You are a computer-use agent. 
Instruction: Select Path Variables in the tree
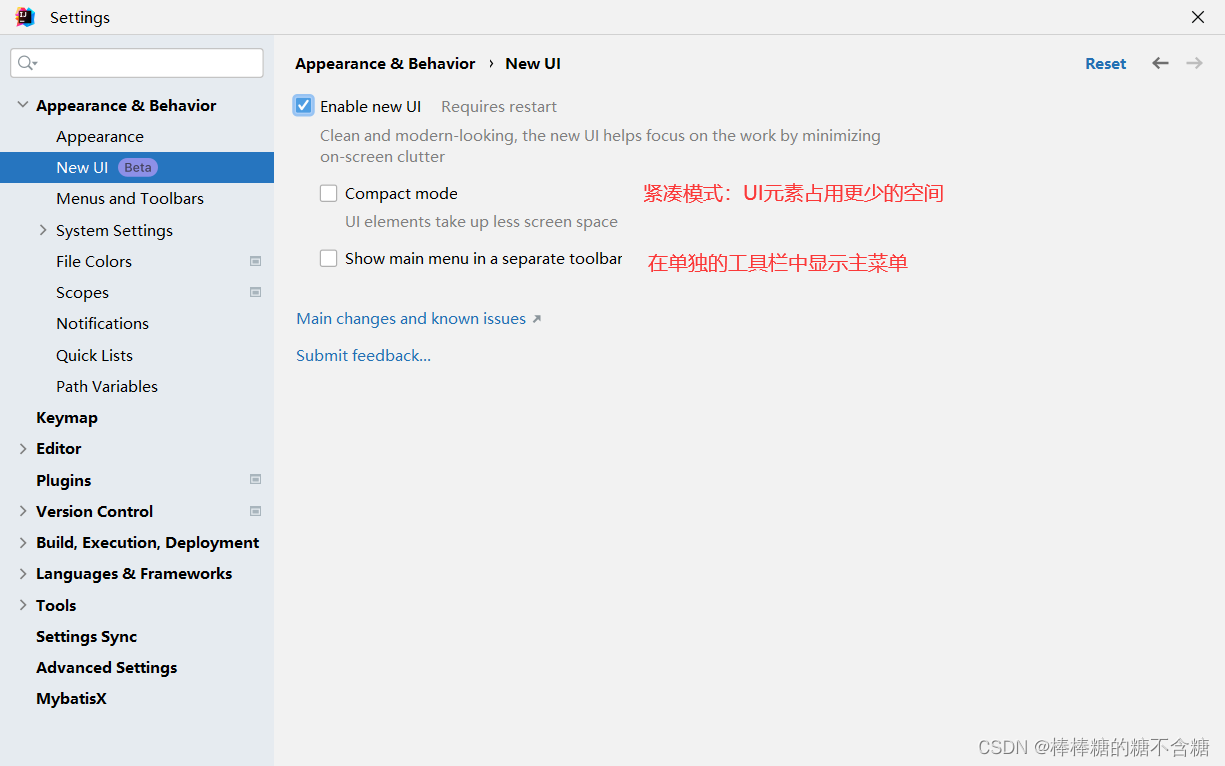tap(107, 386)
